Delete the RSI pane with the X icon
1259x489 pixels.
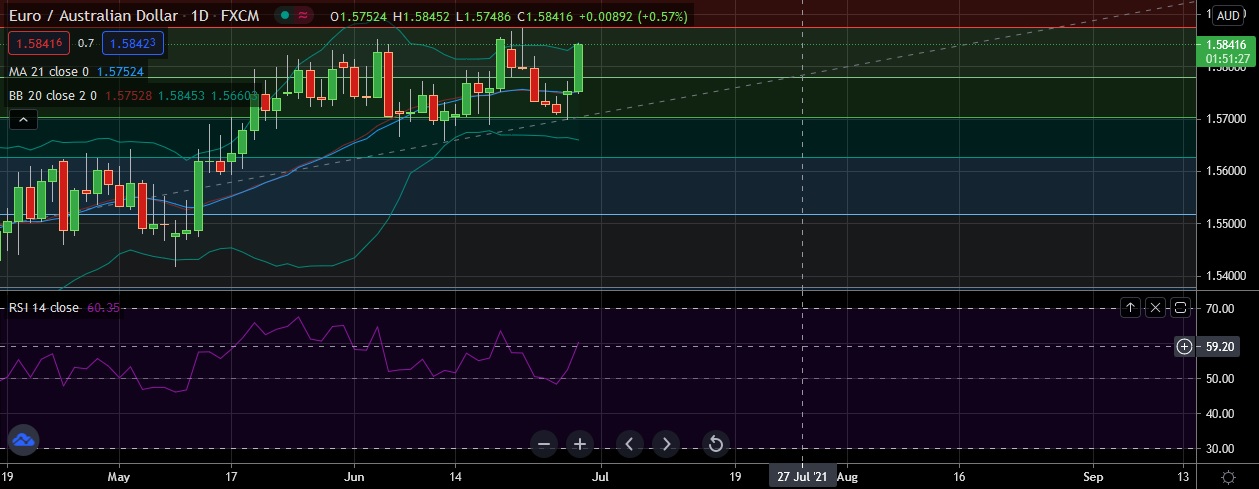[1155, 307]
